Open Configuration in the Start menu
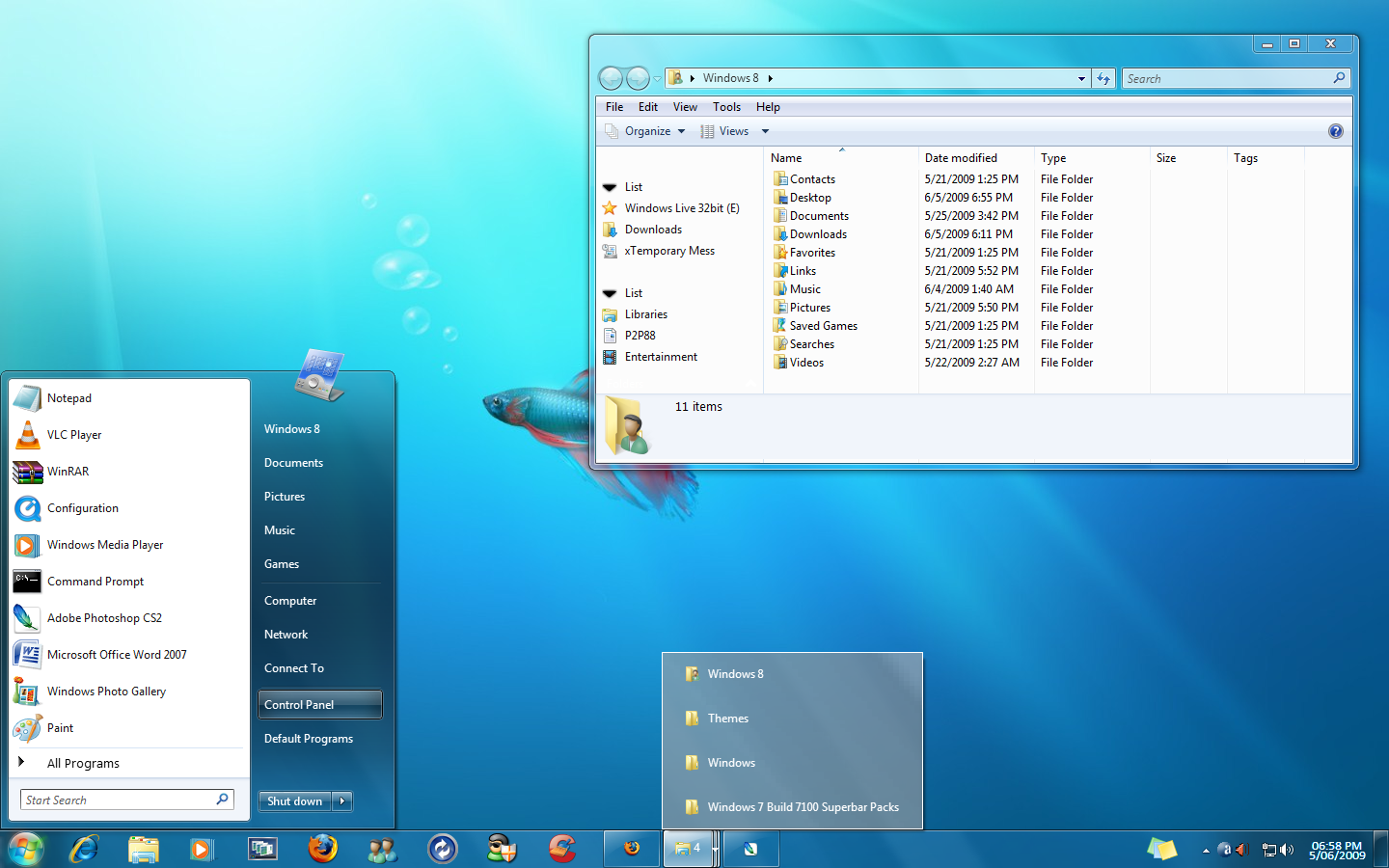The height and width of the screenshot is (868, 1389). (129, 508)
